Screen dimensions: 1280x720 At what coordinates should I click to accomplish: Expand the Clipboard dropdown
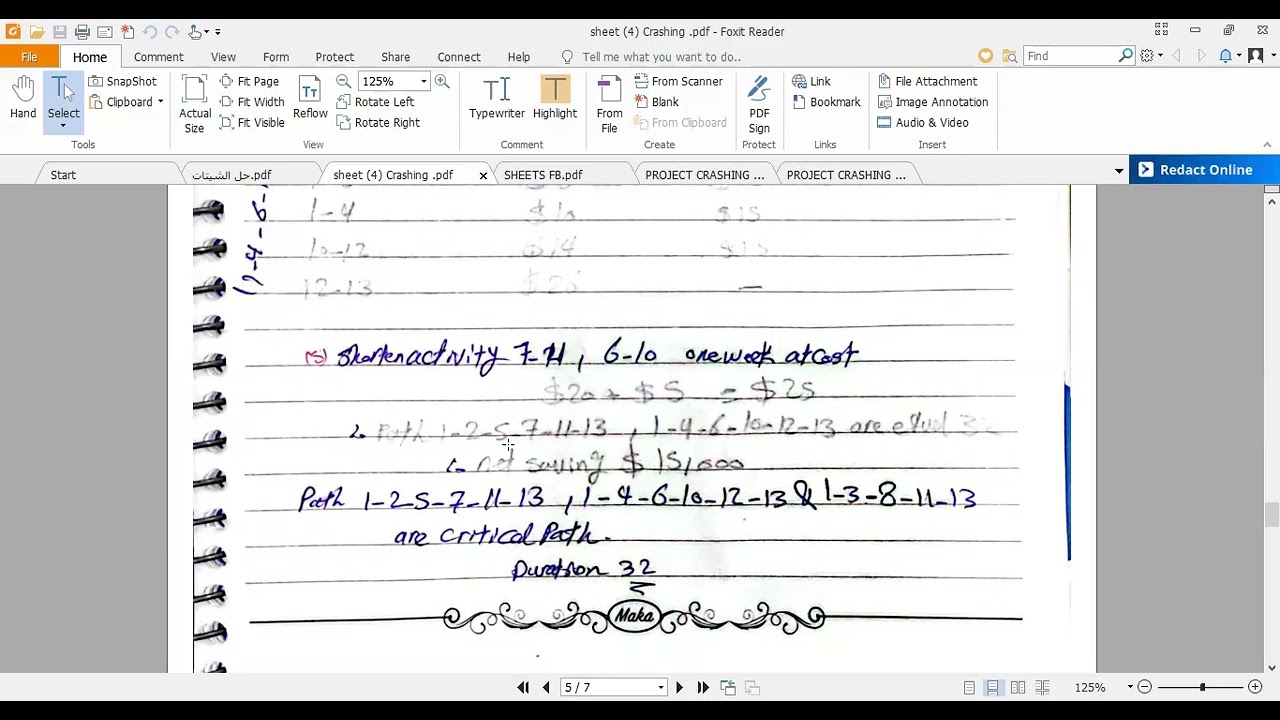pos(160,102)
